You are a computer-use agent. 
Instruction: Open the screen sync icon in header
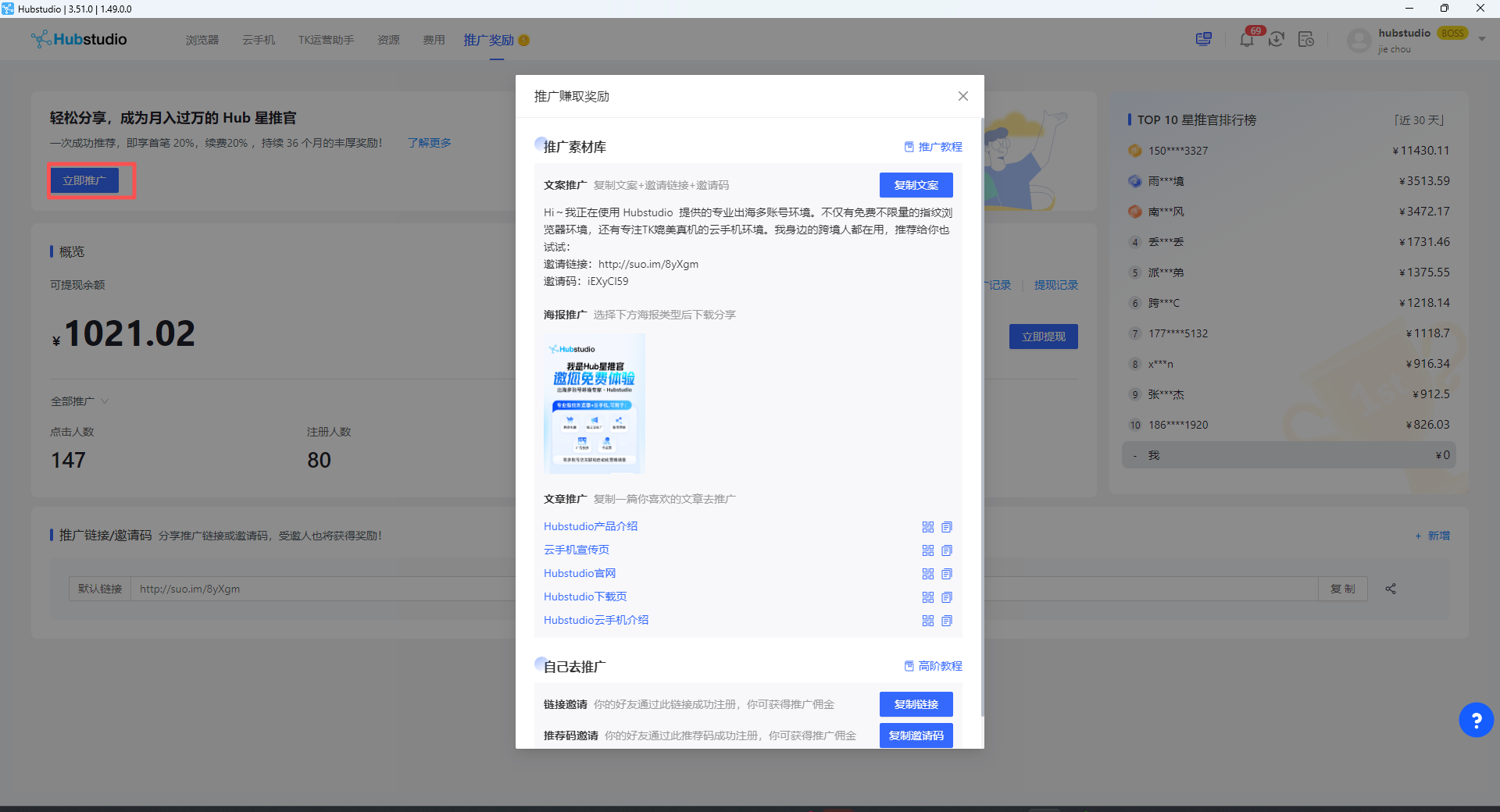point(1203,39)
